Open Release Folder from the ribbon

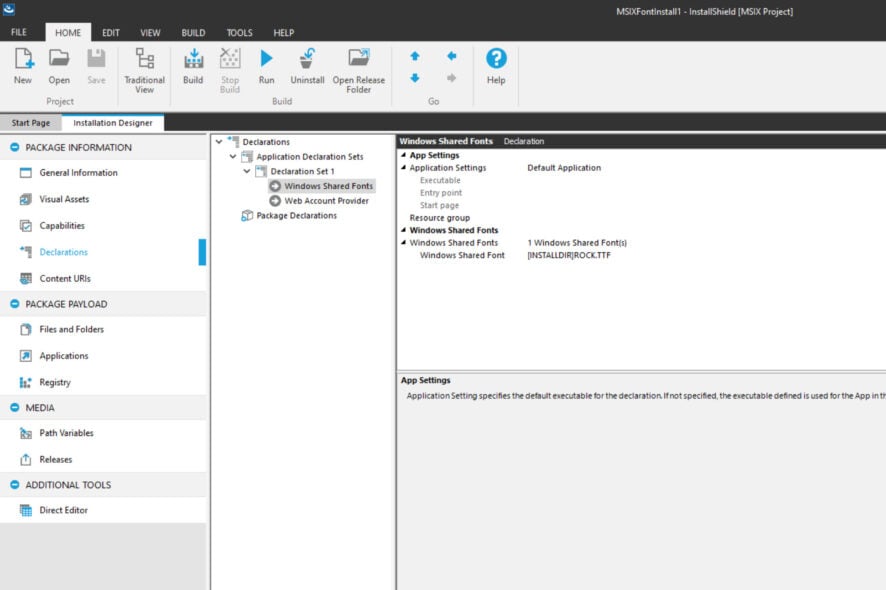[359, 71]
